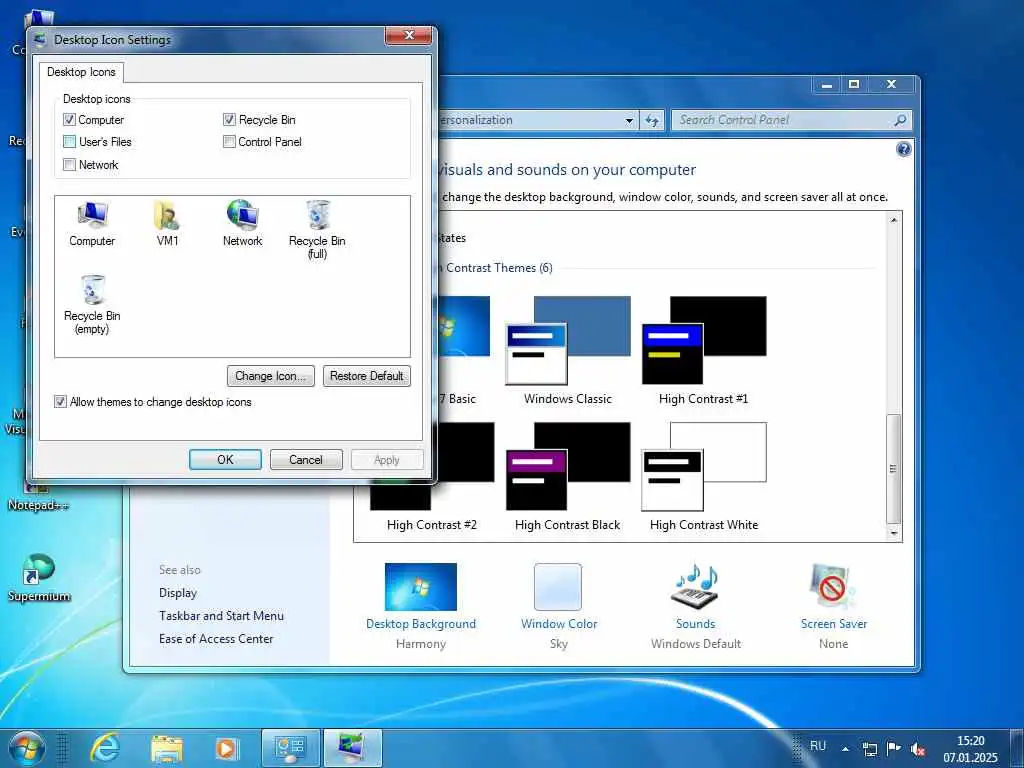Image resolution: width=1024 pixels, height=768 pixels.
Task: Uncheck the Recycle Bin checkbox
Action: [x=229, y=120]
